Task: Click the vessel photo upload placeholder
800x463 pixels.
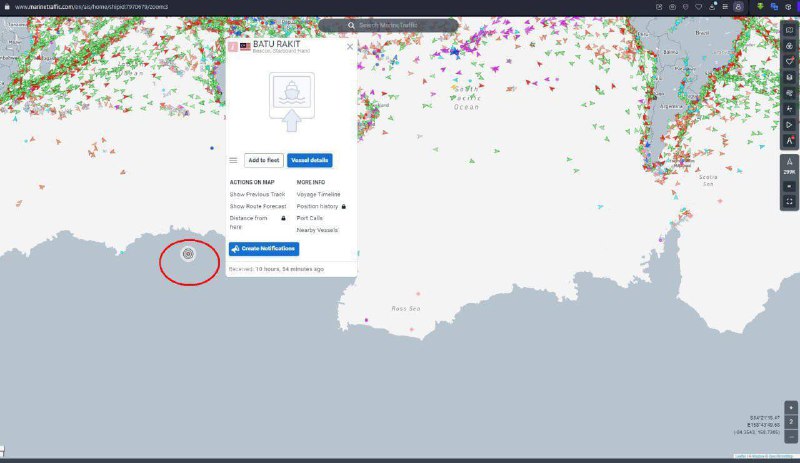Action: click(x=292, y=102)
